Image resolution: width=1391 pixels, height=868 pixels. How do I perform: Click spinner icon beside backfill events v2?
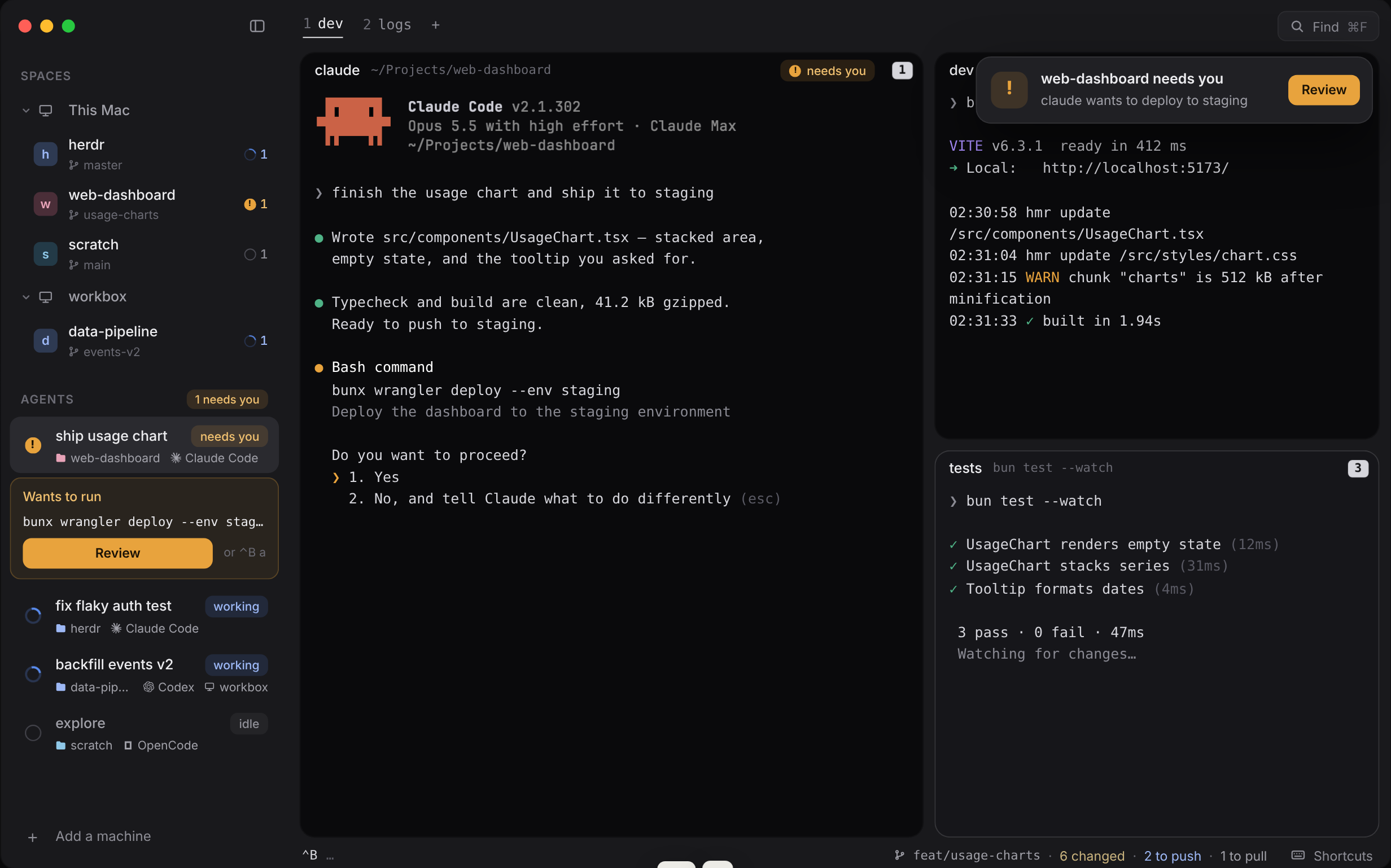(x=33, y=674)
